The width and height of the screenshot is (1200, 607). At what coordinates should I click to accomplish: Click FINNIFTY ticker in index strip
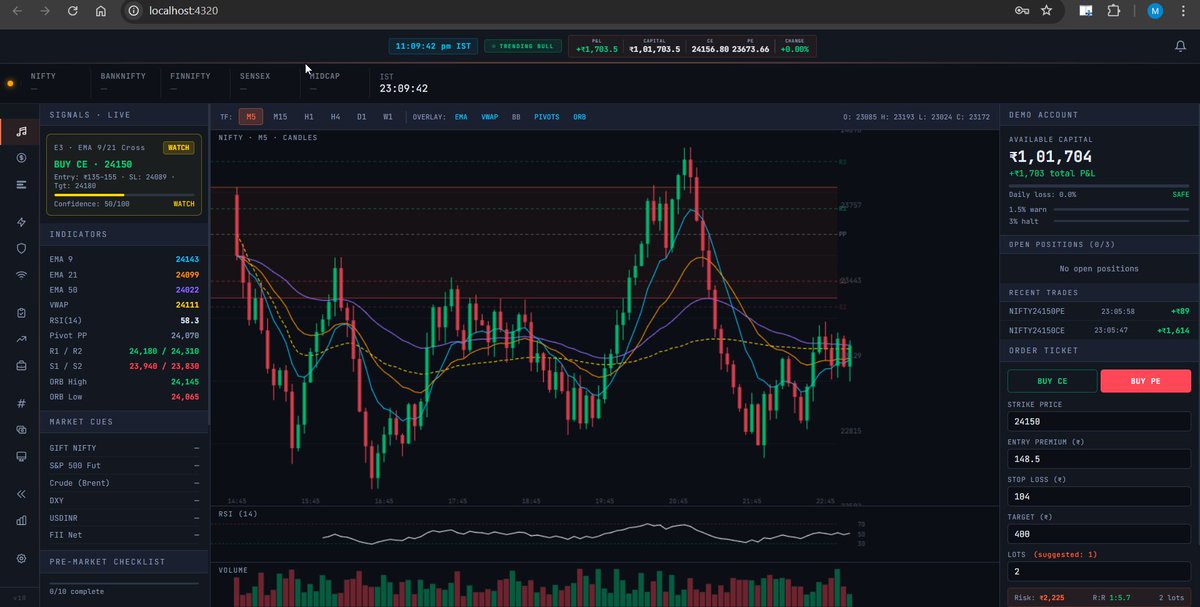tap(194, 81)
